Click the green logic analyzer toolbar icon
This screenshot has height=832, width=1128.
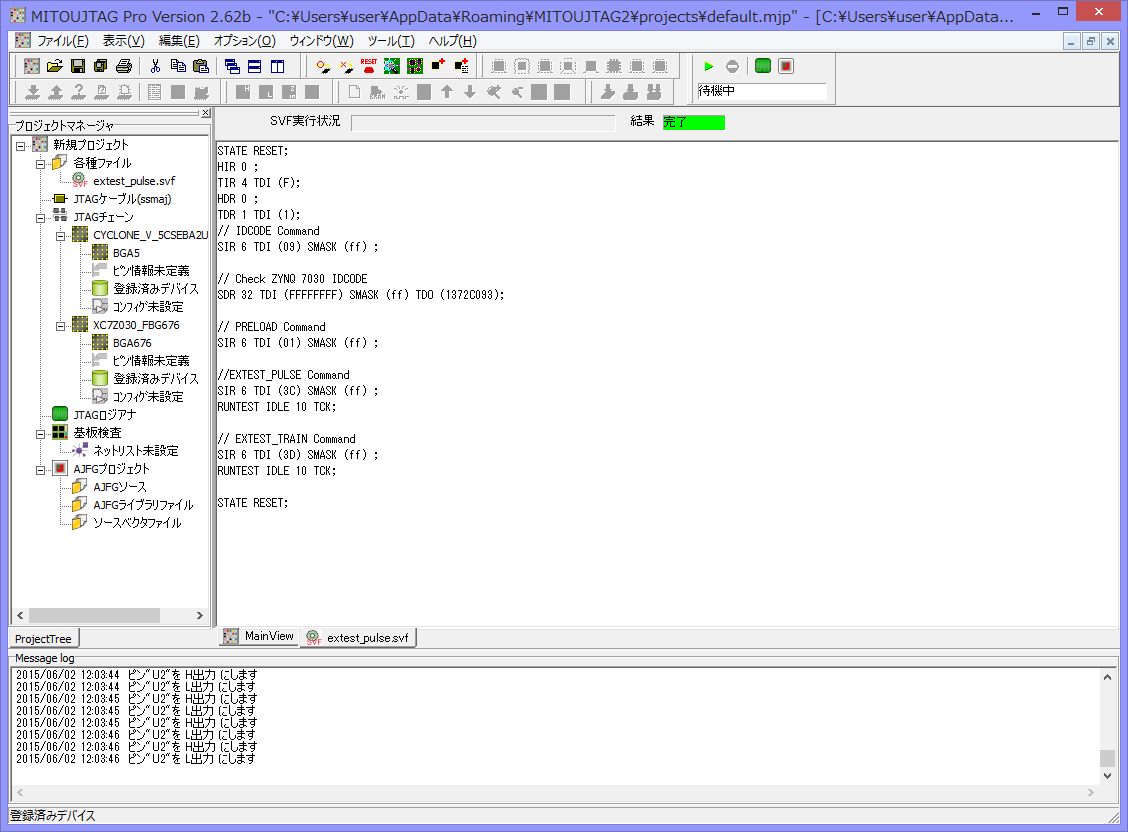tap(763, 66)
